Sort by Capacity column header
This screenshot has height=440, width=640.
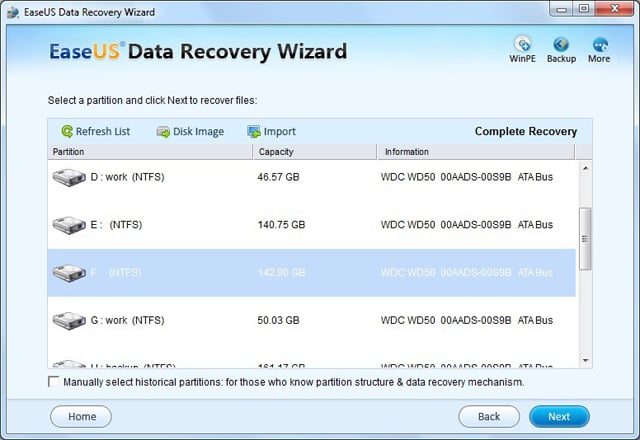[x=315, y=152]
